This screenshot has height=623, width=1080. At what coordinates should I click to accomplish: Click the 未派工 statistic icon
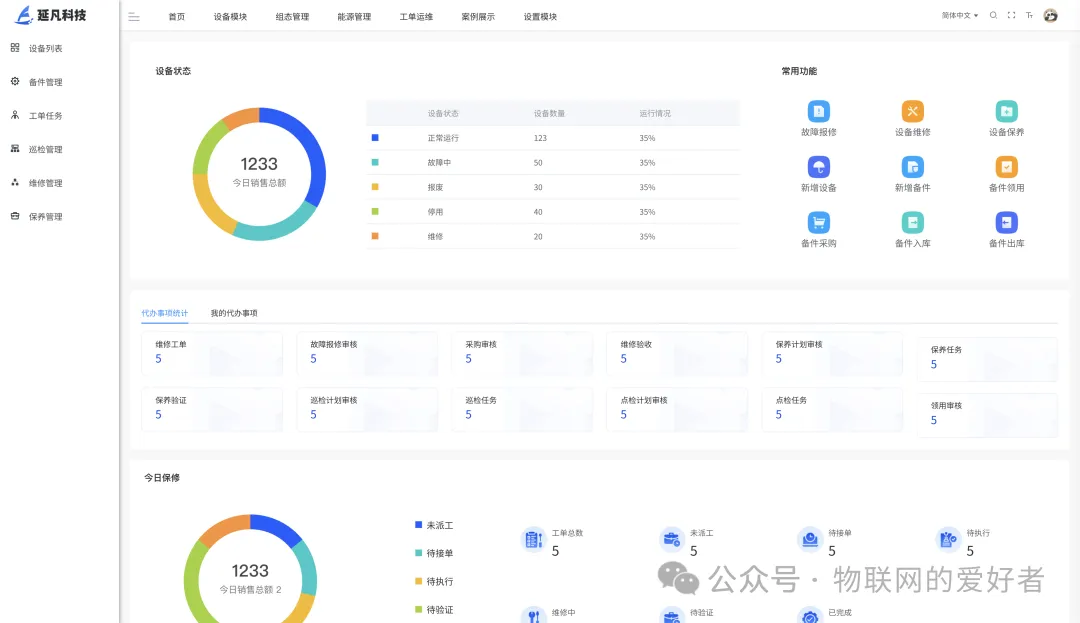pos(672,540)
